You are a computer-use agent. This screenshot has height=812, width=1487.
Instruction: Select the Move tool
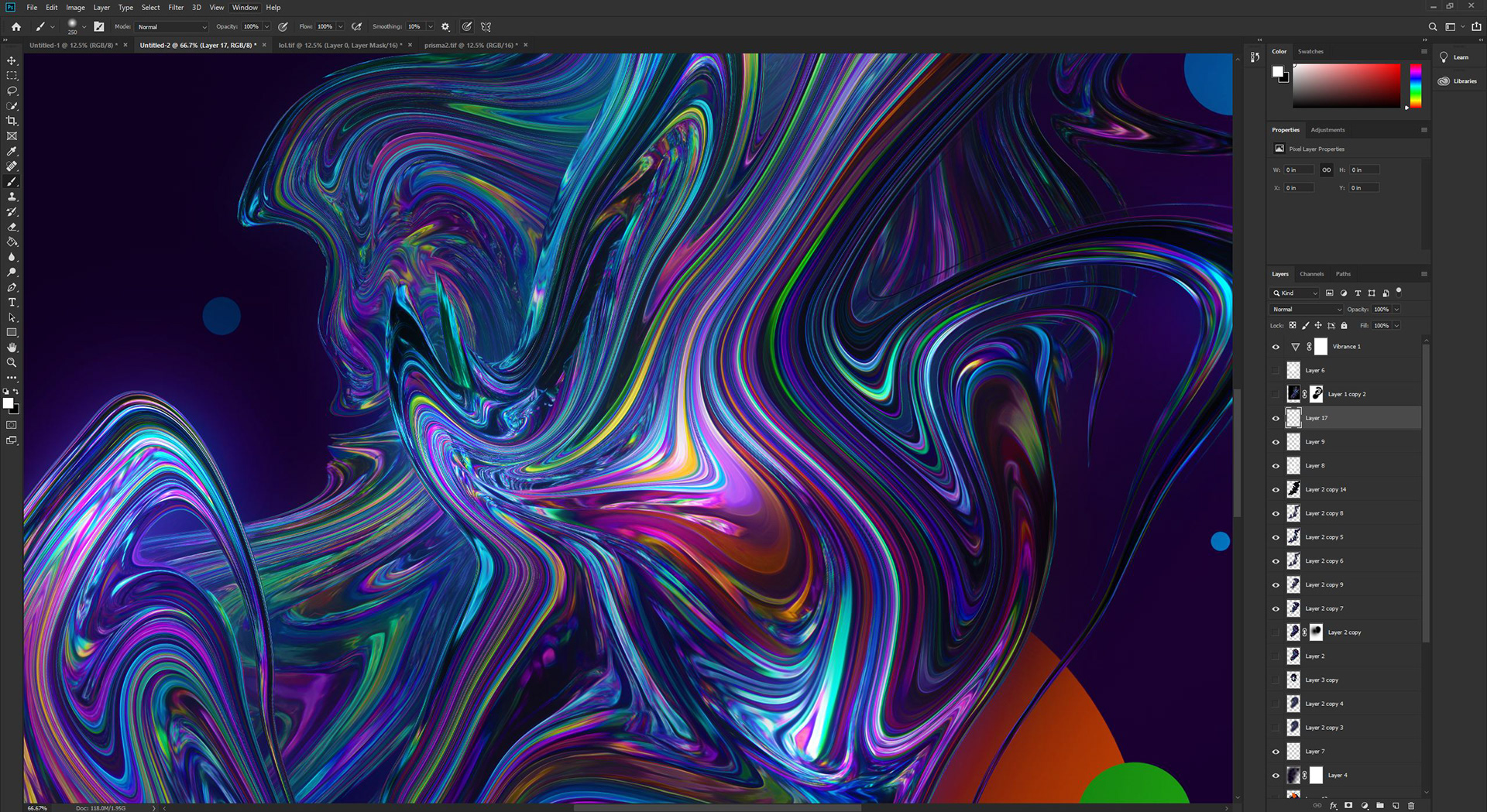(12, 60)
